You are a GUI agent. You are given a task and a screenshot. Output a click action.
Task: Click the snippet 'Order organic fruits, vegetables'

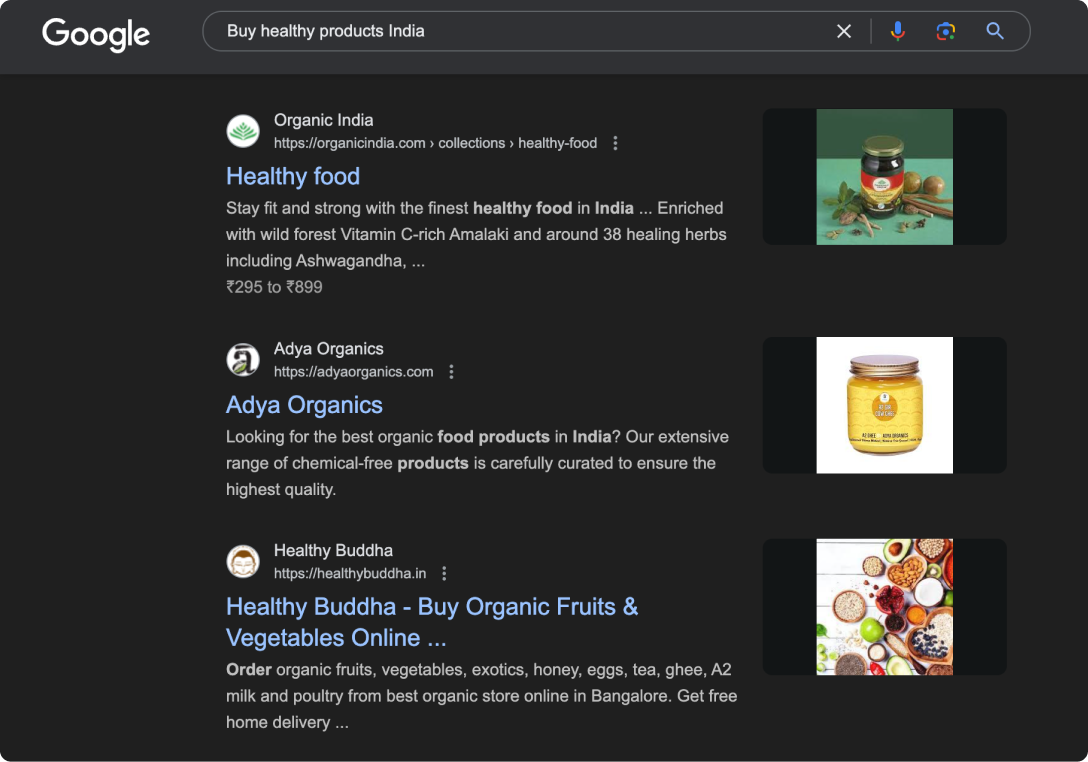pyautogui.click(x=482, y=695)
